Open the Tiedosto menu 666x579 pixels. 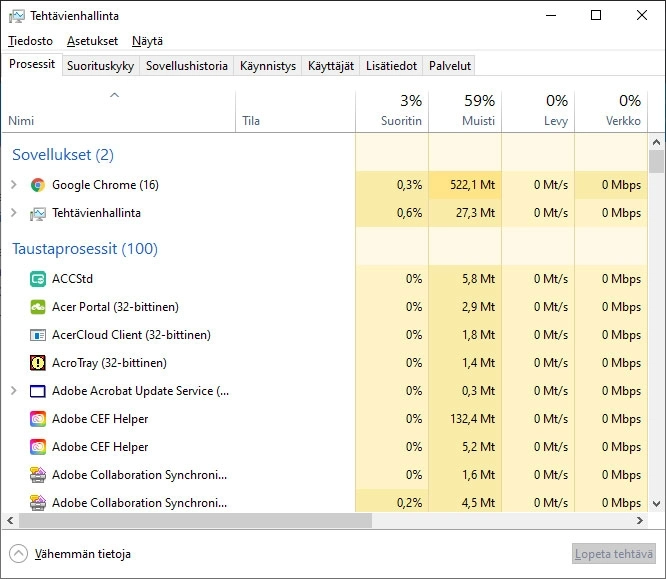(x=30, y=41)
